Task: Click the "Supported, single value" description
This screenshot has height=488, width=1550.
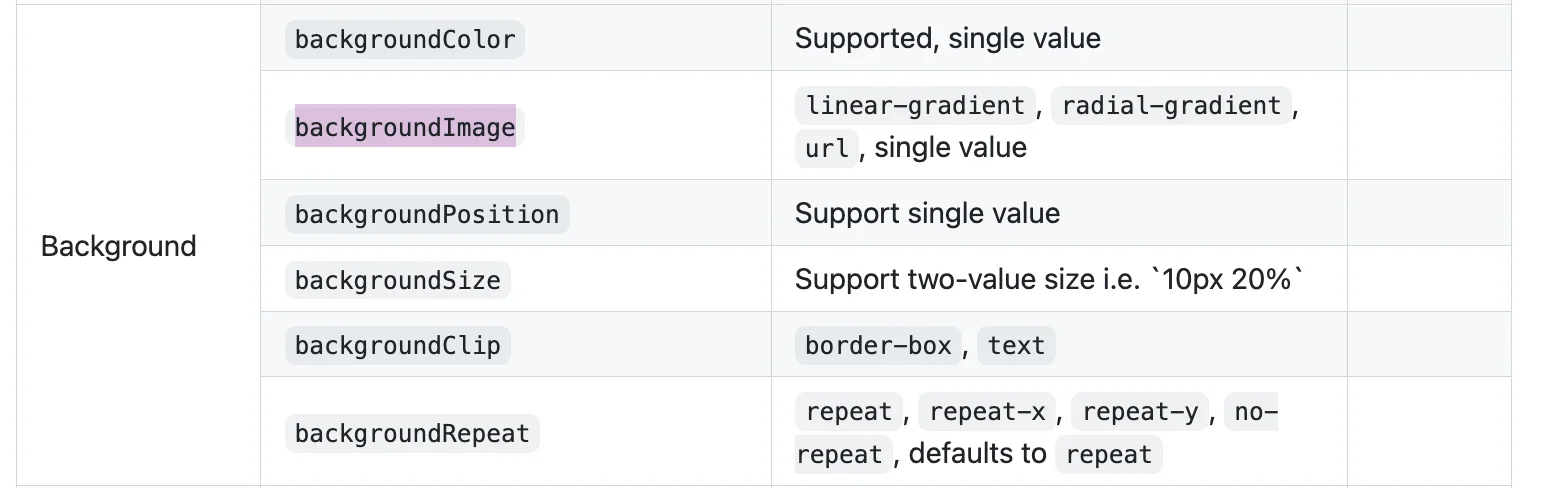Action: 947,39
